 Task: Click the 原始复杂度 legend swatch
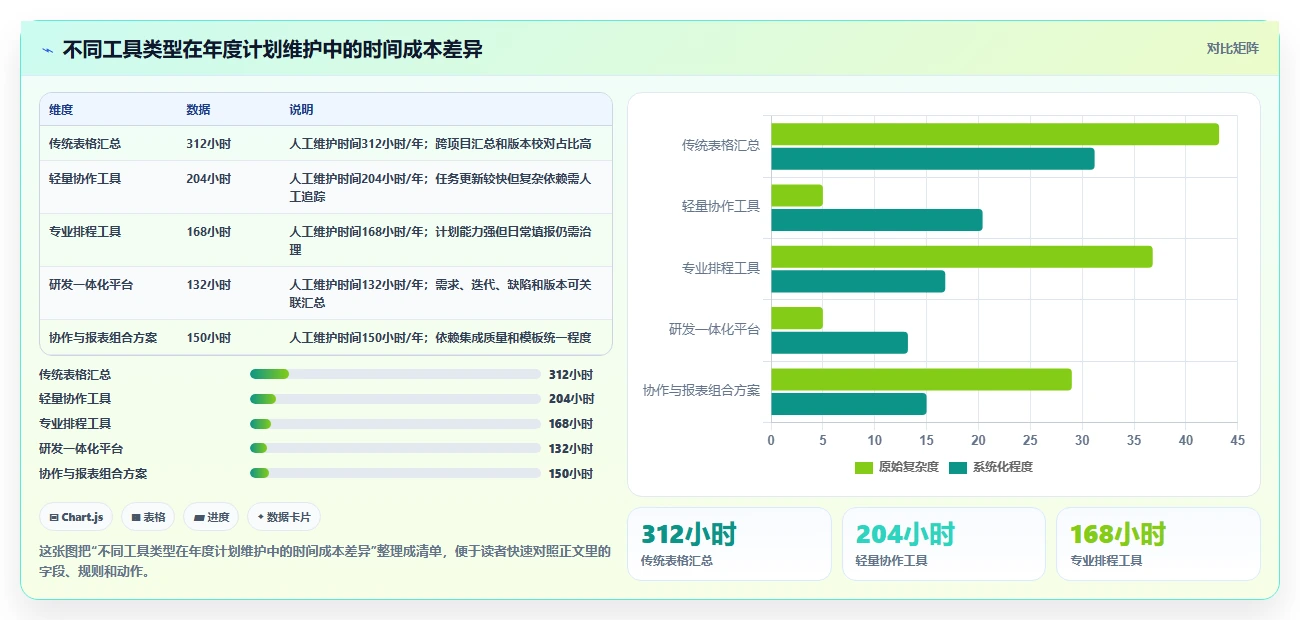pyautogui.click(x=864, y=467)
